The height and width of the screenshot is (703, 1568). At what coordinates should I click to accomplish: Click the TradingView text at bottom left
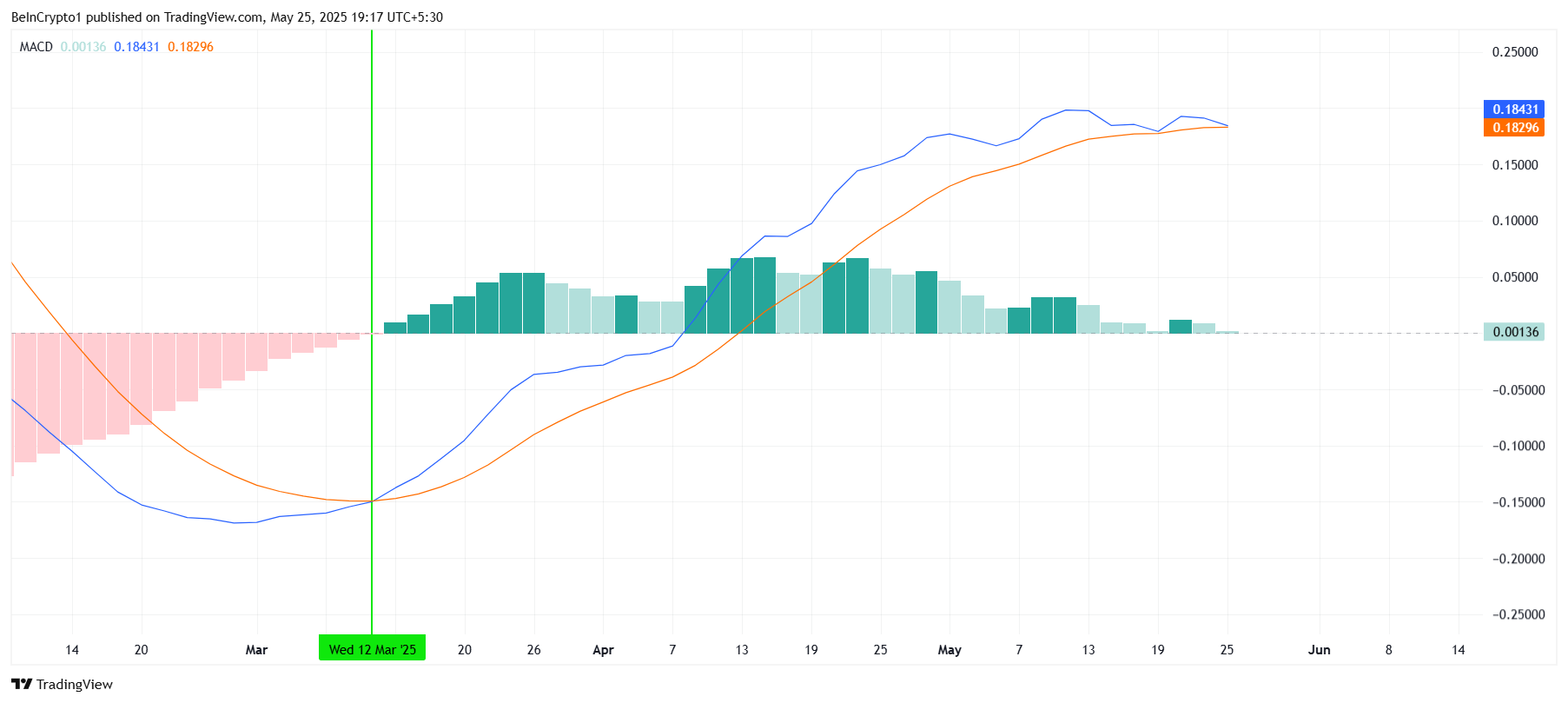75,685
